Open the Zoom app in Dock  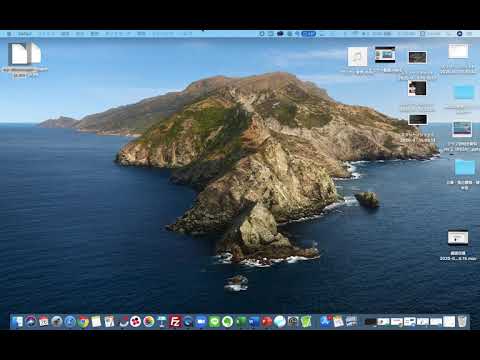201,322
